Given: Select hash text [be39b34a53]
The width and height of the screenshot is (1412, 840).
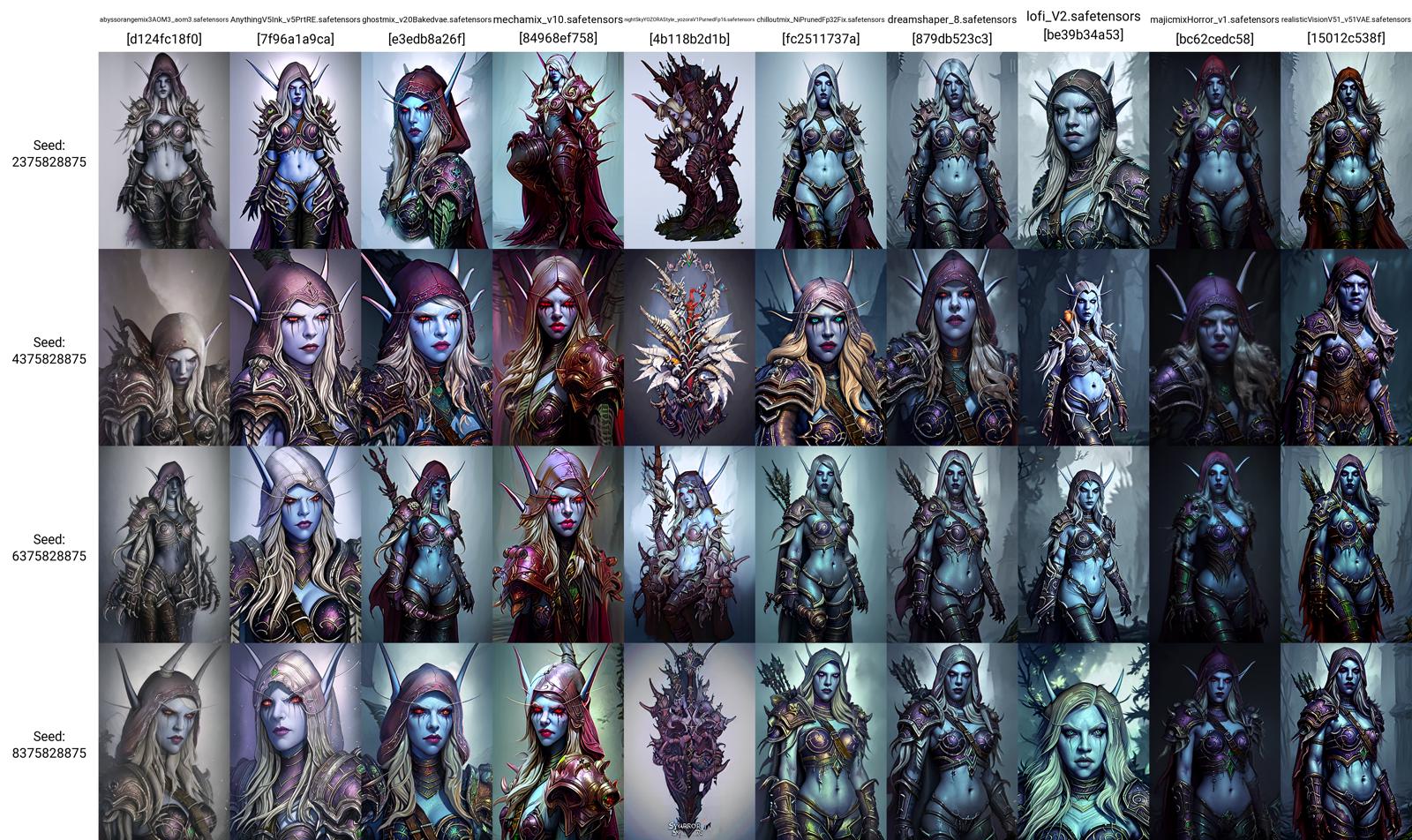Looking at the screenshot, I should (x=1083, y=34).
